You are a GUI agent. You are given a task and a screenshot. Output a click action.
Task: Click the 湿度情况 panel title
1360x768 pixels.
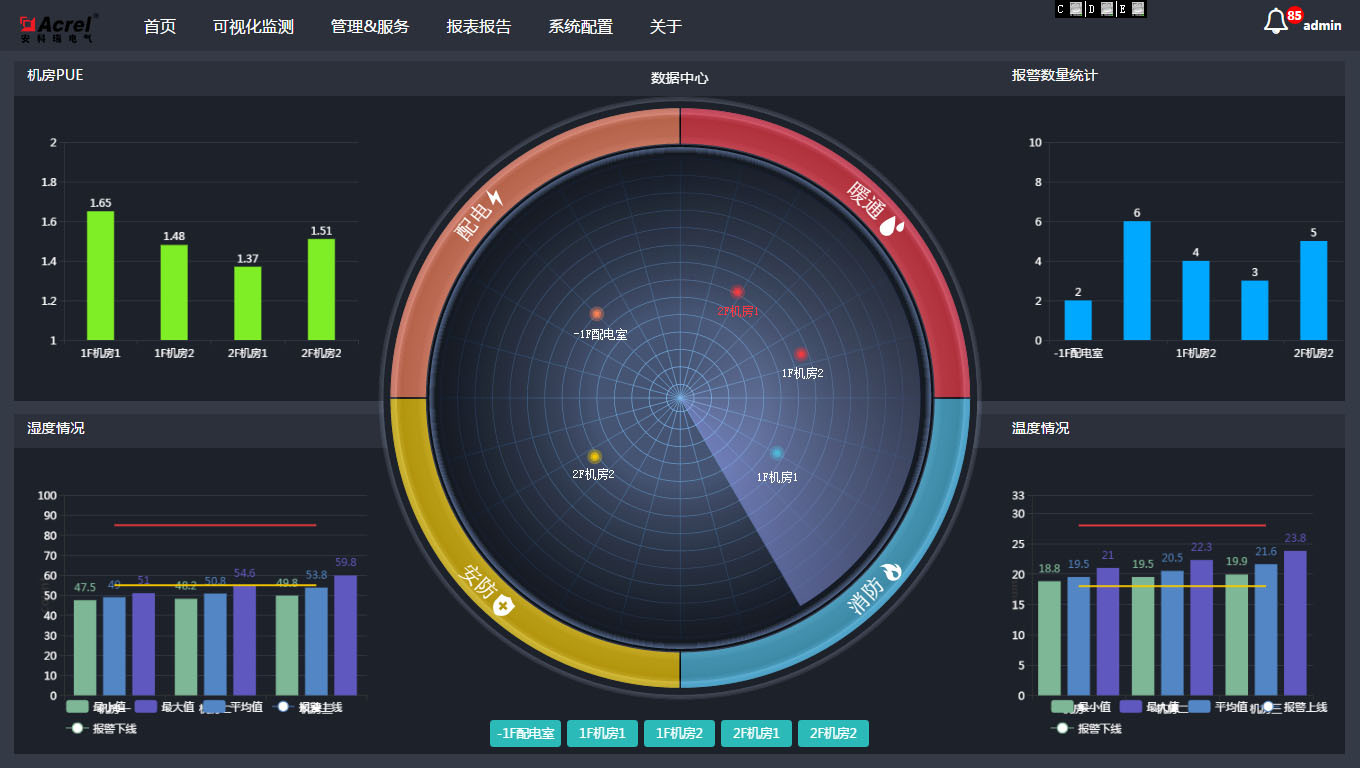[x=56, y=428]
